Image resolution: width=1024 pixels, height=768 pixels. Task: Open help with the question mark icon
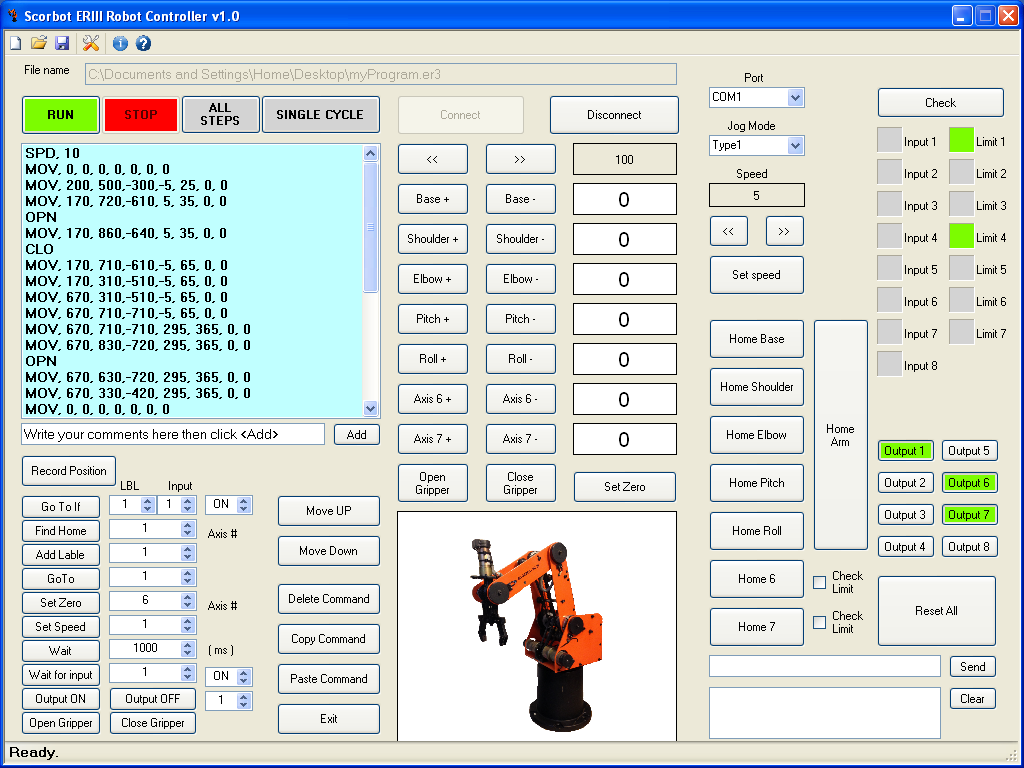(x=143, y=43)
